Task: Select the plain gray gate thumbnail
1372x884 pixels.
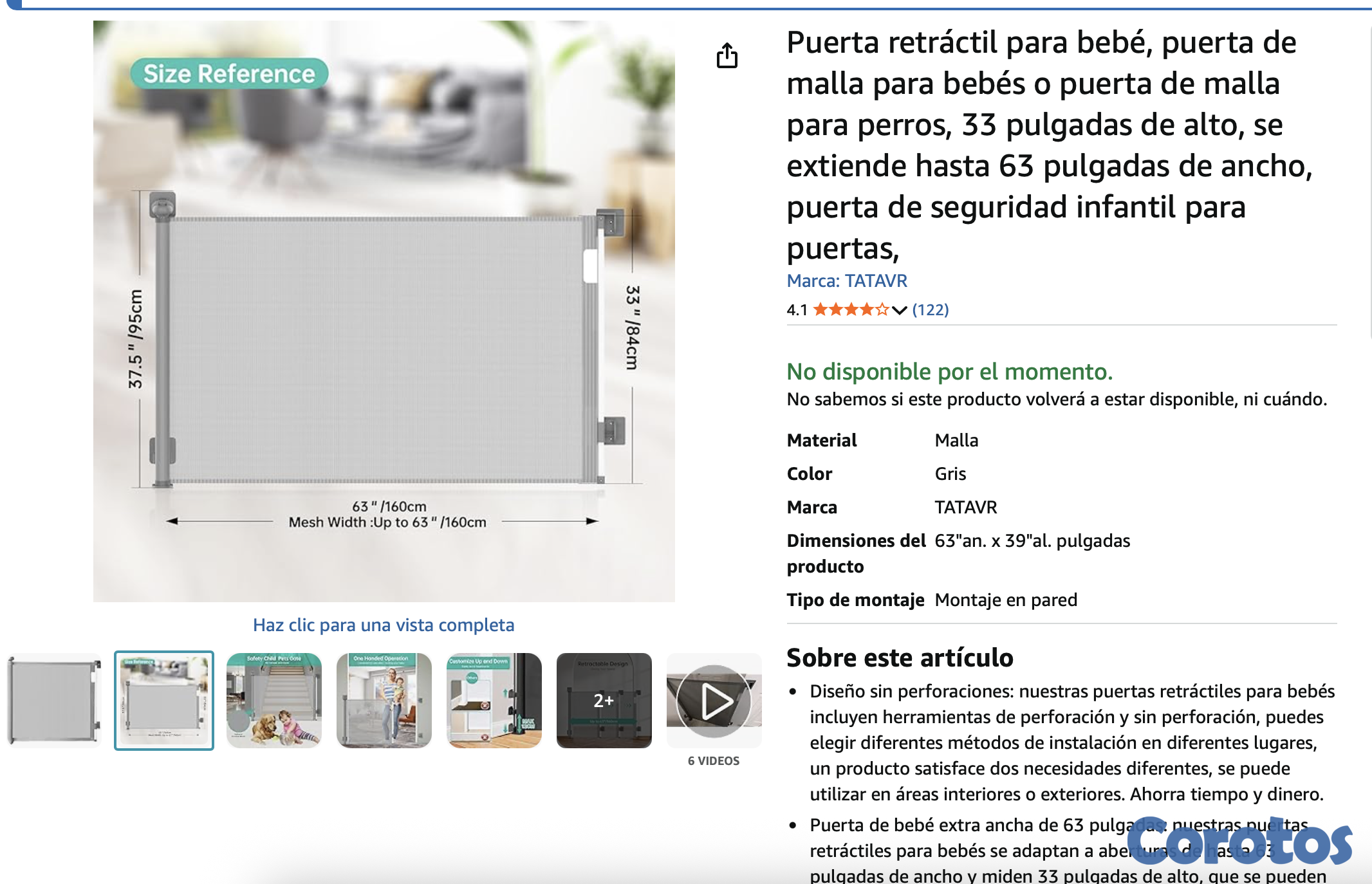Action: (x=54, y=701)
